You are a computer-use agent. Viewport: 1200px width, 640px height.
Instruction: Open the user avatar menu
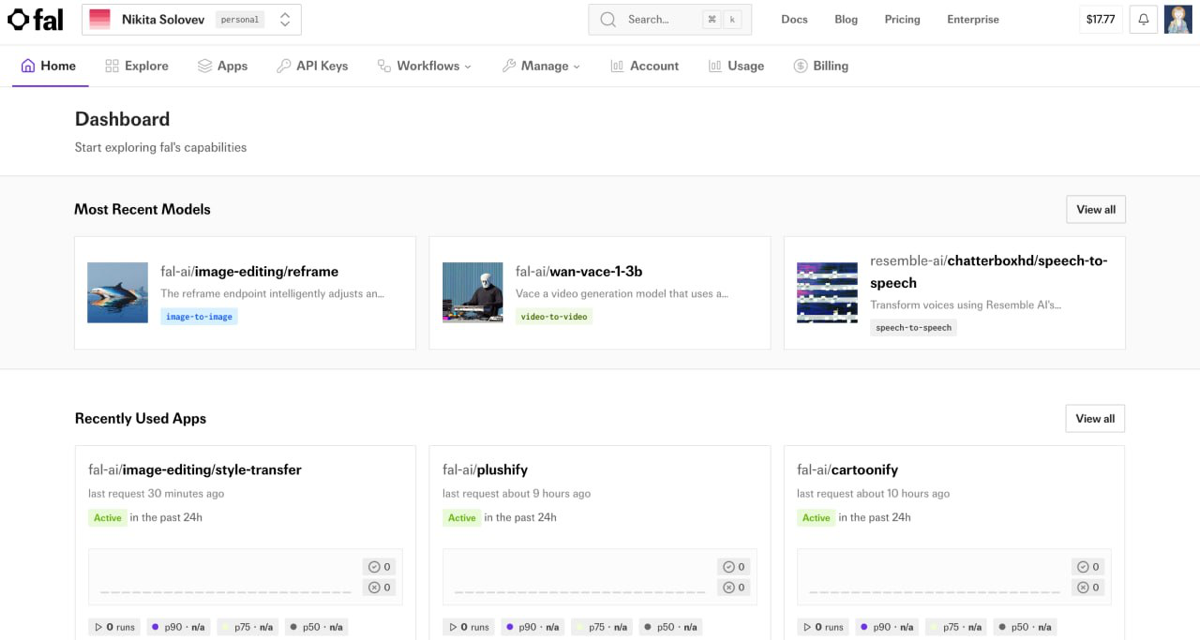point(1178,19)
